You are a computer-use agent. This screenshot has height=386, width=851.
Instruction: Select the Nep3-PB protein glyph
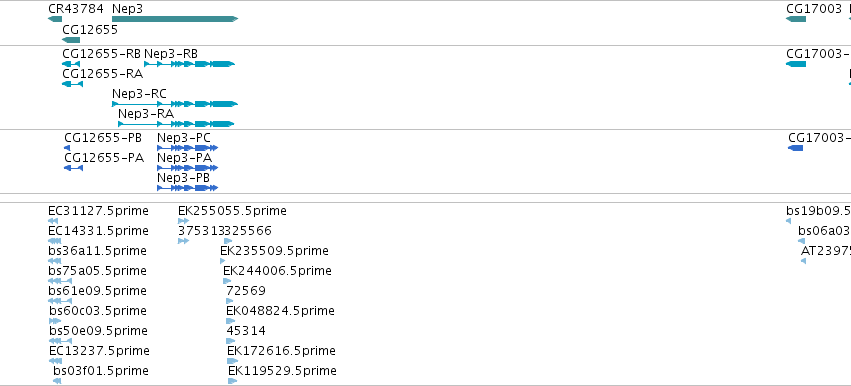[x=187, y=188]
